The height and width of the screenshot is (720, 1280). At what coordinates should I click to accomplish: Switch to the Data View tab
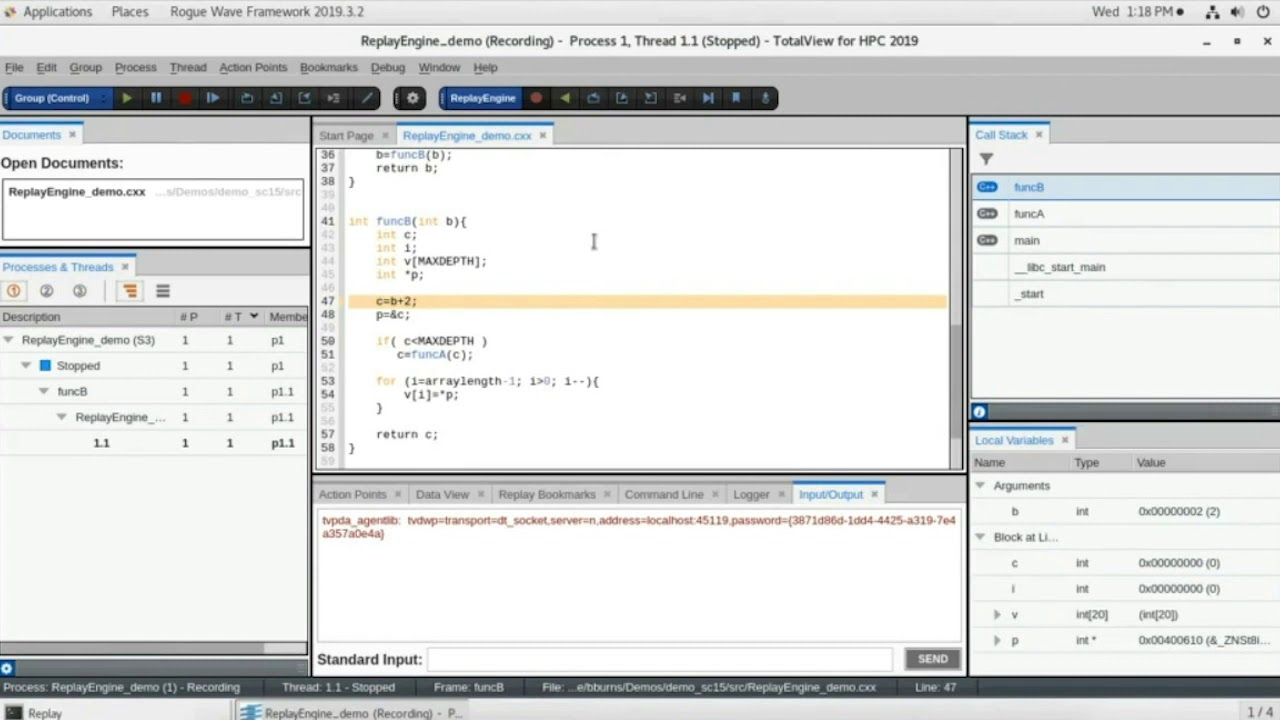(442, 494)
